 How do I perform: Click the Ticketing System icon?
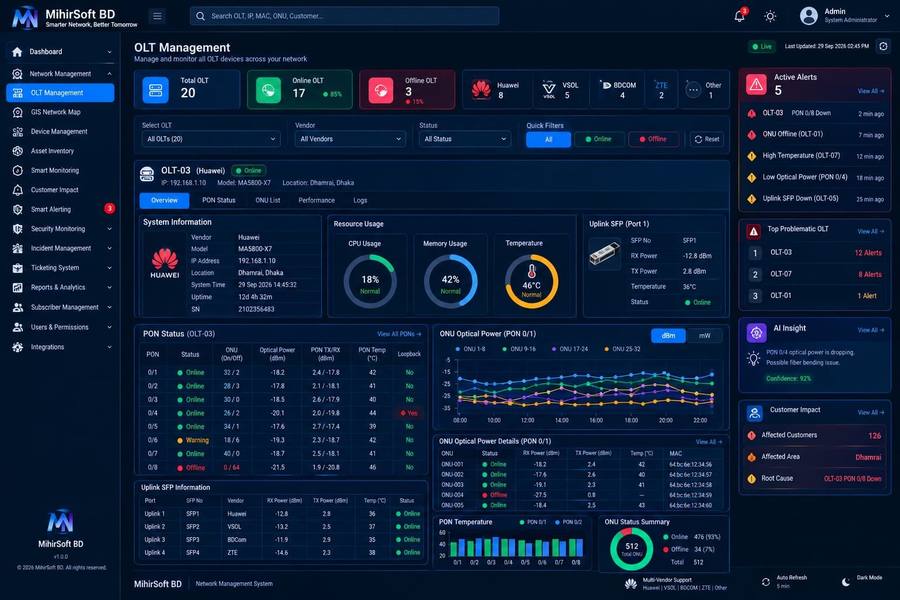pos(18,268)
